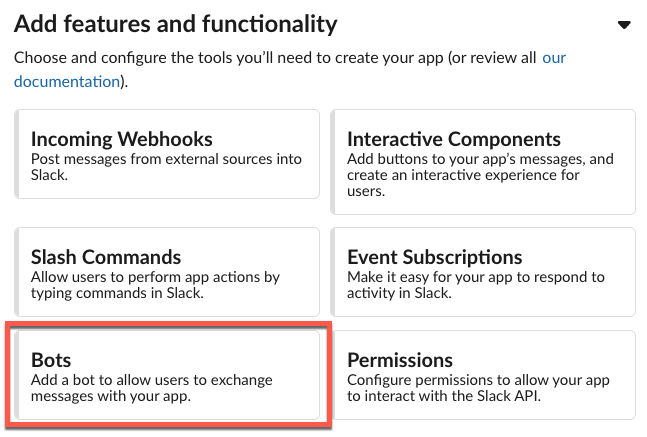Click the "Bots" title text
Screen dimensions: 647x437
click(x=51, y=359)
